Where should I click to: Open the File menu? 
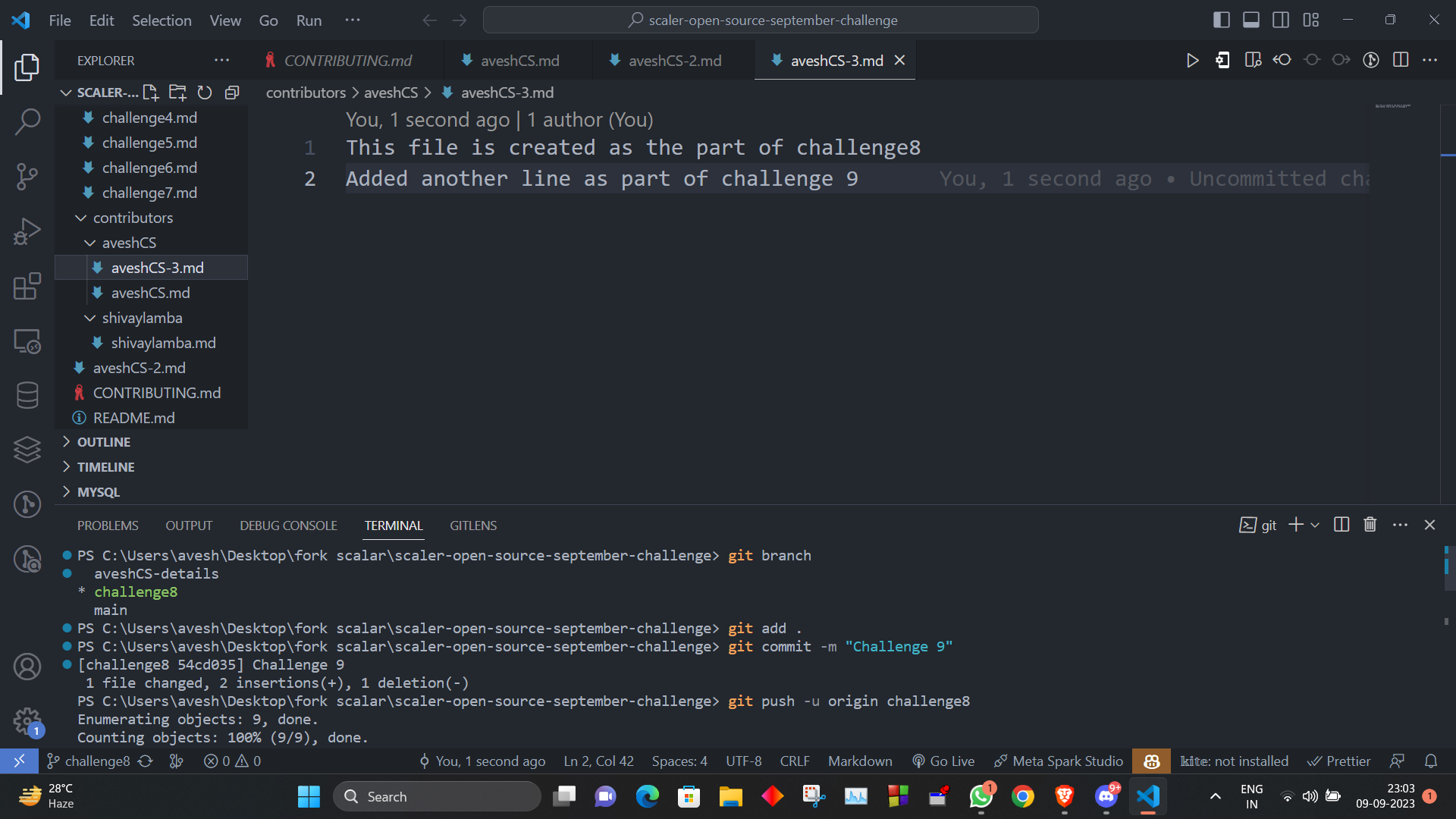[60, 20]
